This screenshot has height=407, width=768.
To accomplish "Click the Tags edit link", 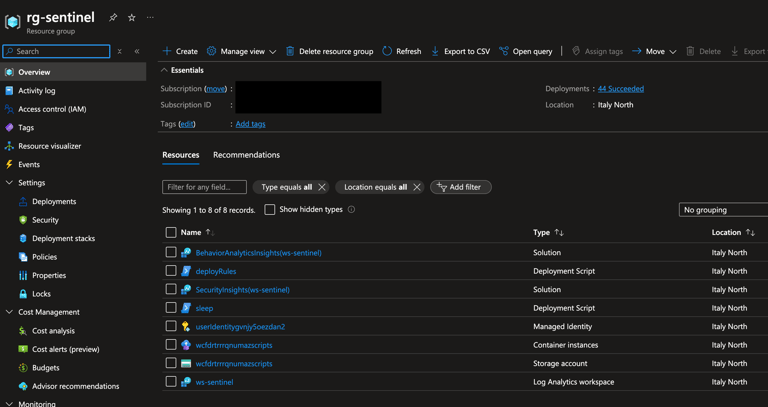I will click(187, 124).
